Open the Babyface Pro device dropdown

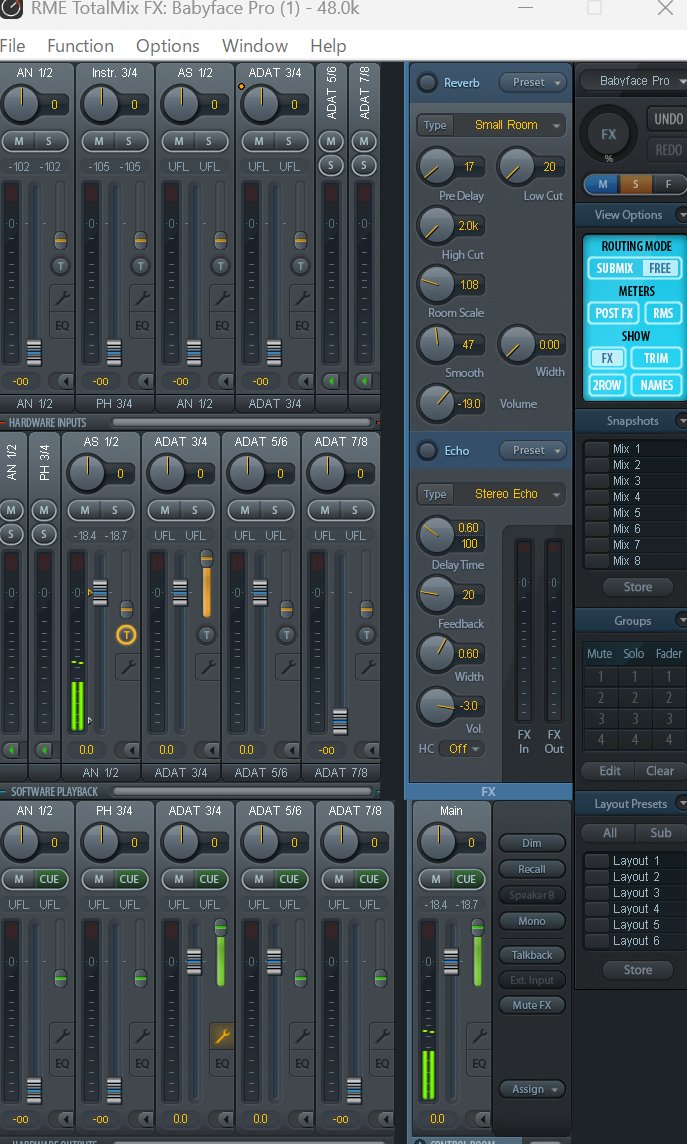(634, 81)
